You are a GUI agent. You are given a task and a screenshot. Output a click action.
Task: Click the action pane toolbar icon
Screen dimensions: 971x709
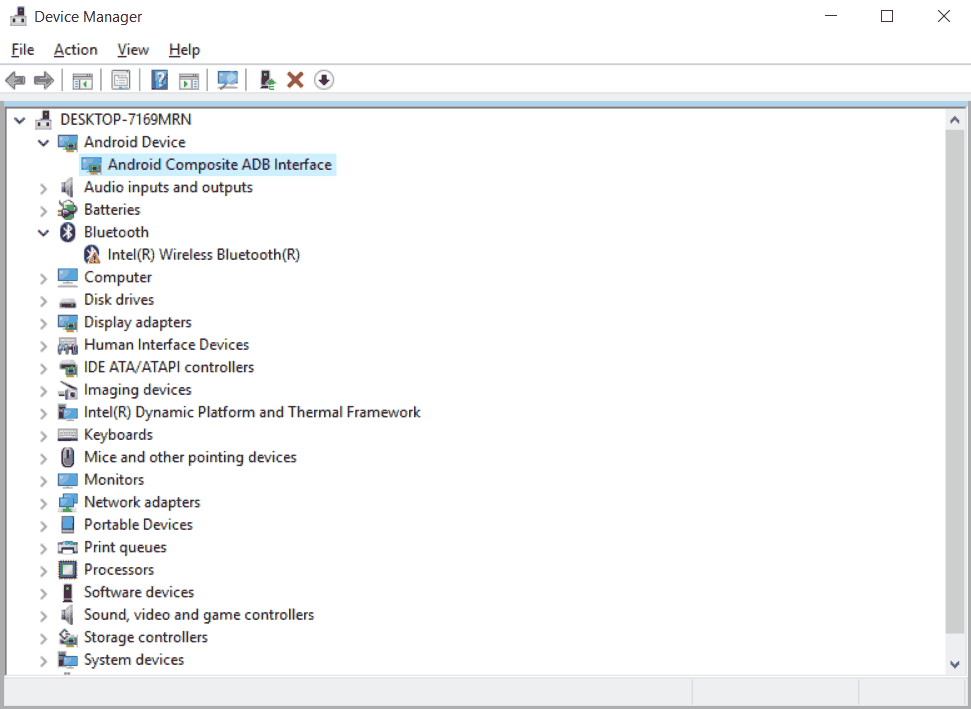[x=189, y=80]
